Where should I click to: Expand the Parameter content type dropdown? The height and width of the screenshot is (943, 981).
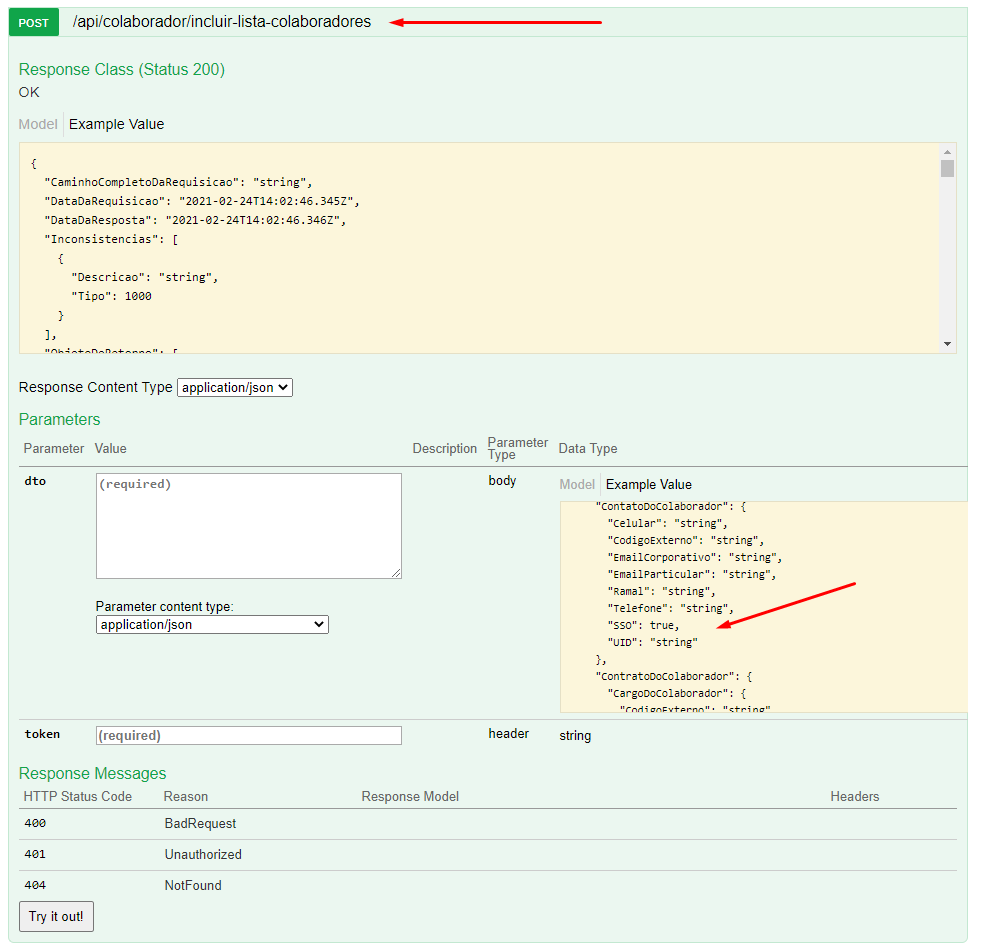(x=212, y=624)
